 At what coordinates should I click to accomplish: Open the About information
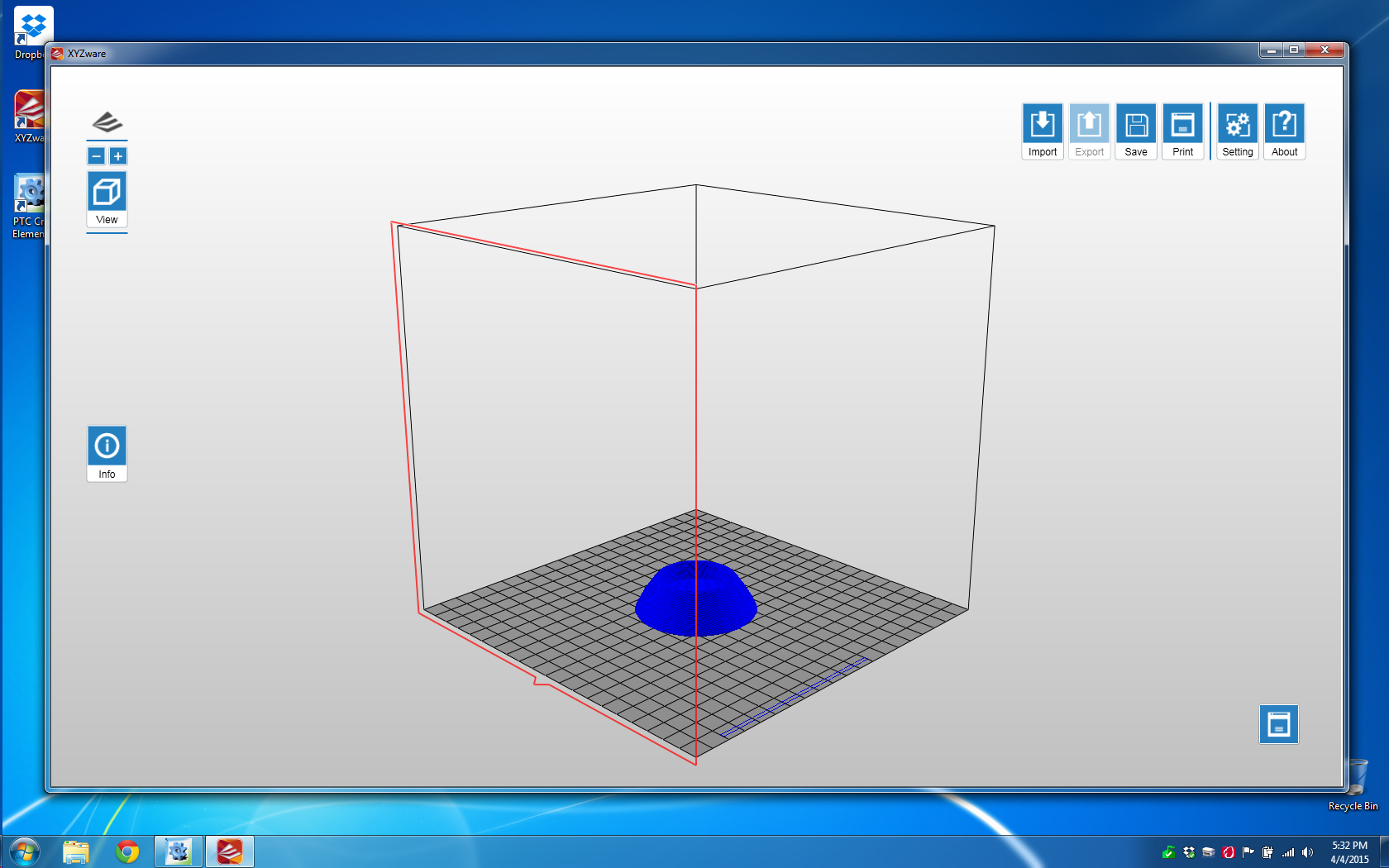click(1284, 131)
